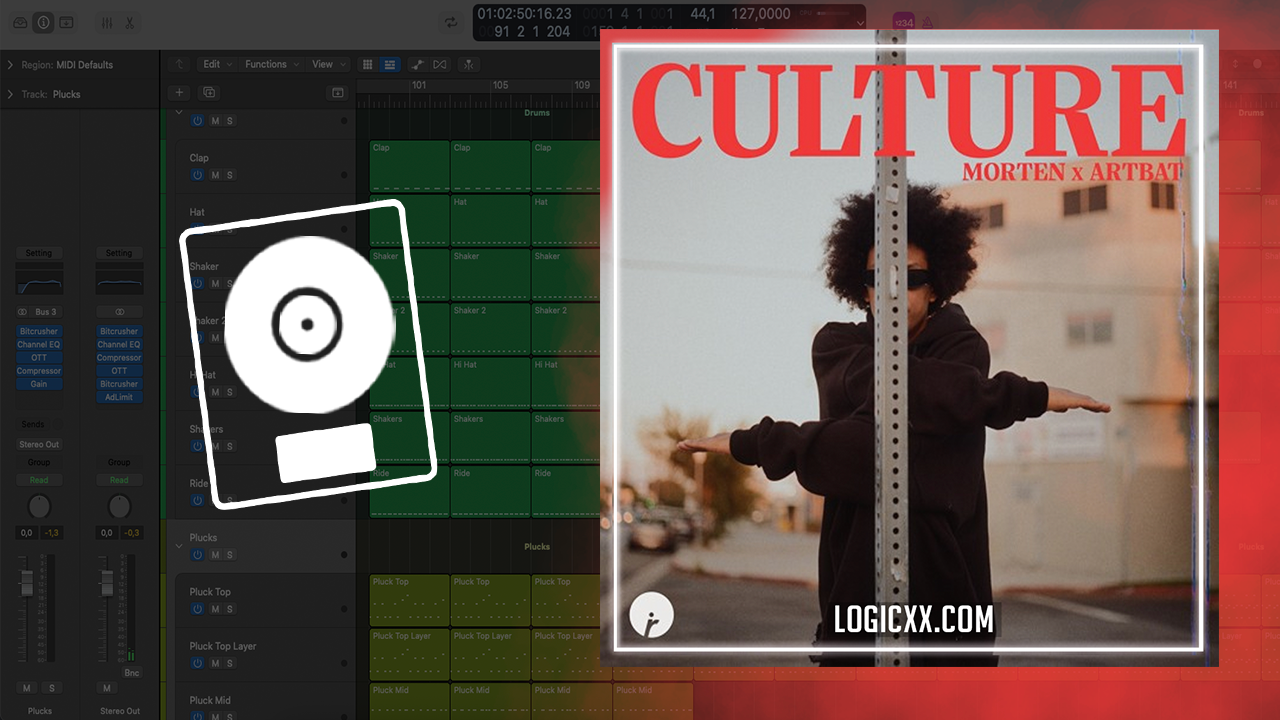
Task: Switch to list view icon
Action: (390, 64)
